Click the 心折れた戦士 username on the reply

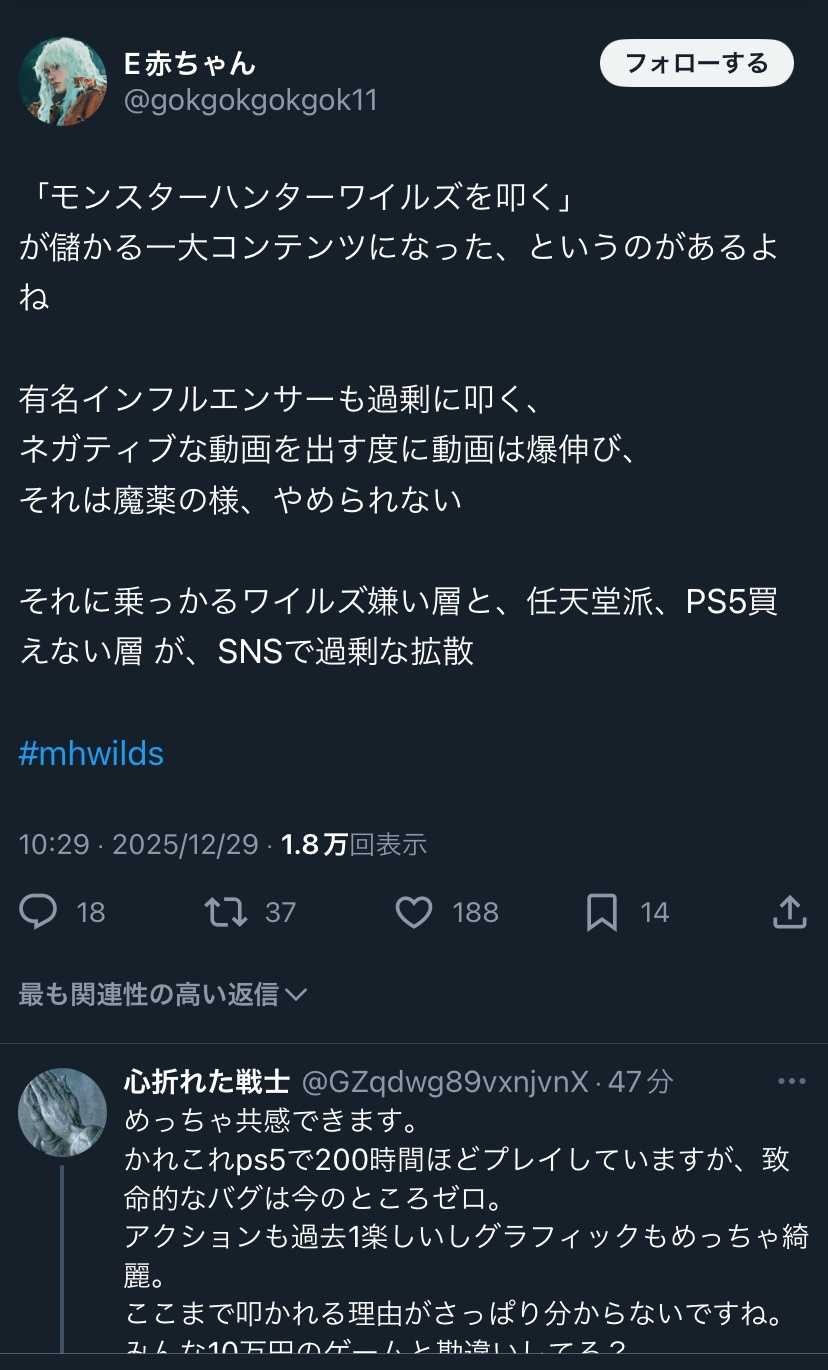[207, 1082]
